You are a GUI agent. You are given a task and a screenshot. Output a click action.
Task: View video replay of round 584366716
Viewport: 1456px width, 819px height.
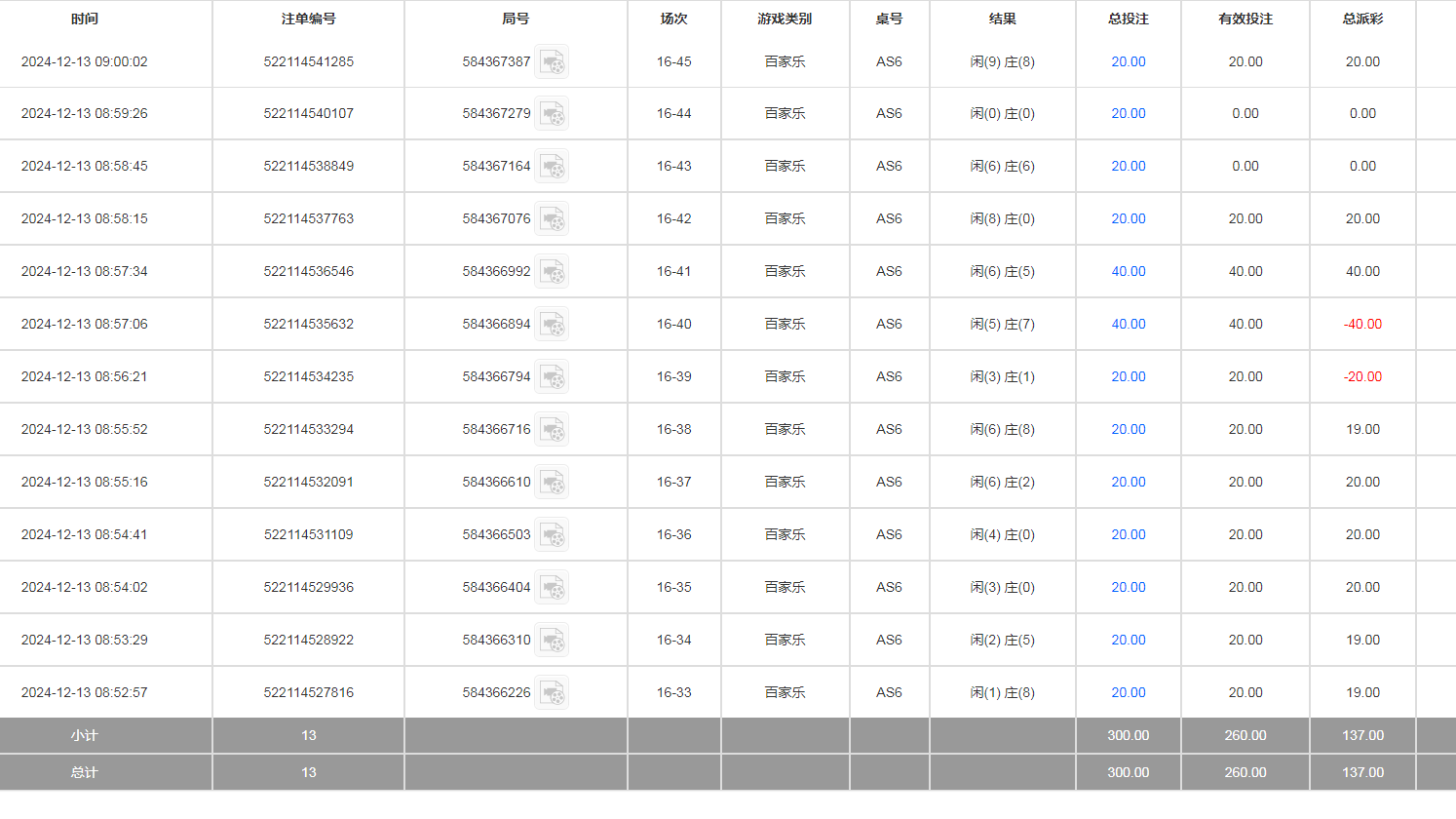pos(552,430)
